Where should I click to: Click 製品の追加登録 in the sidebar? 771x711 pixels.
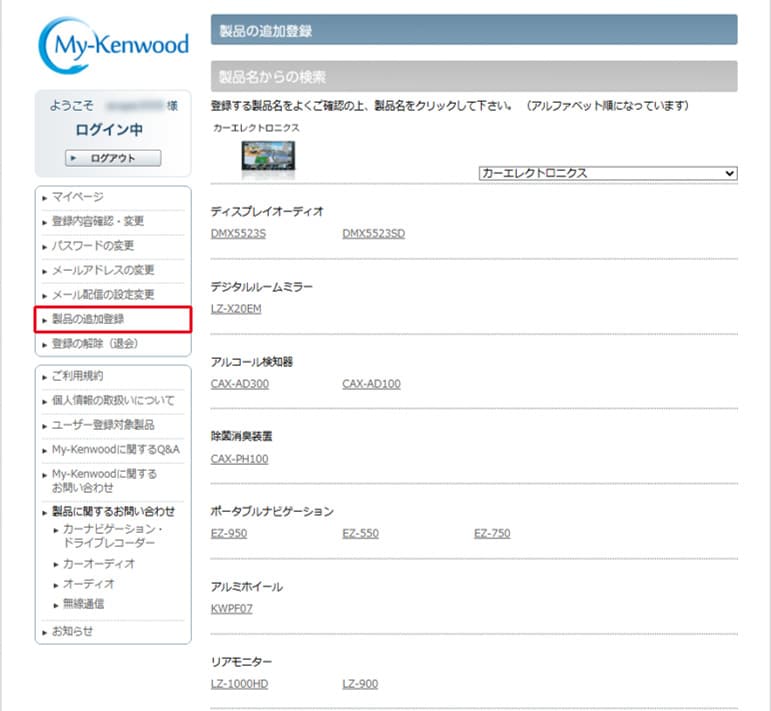[88, 320]
